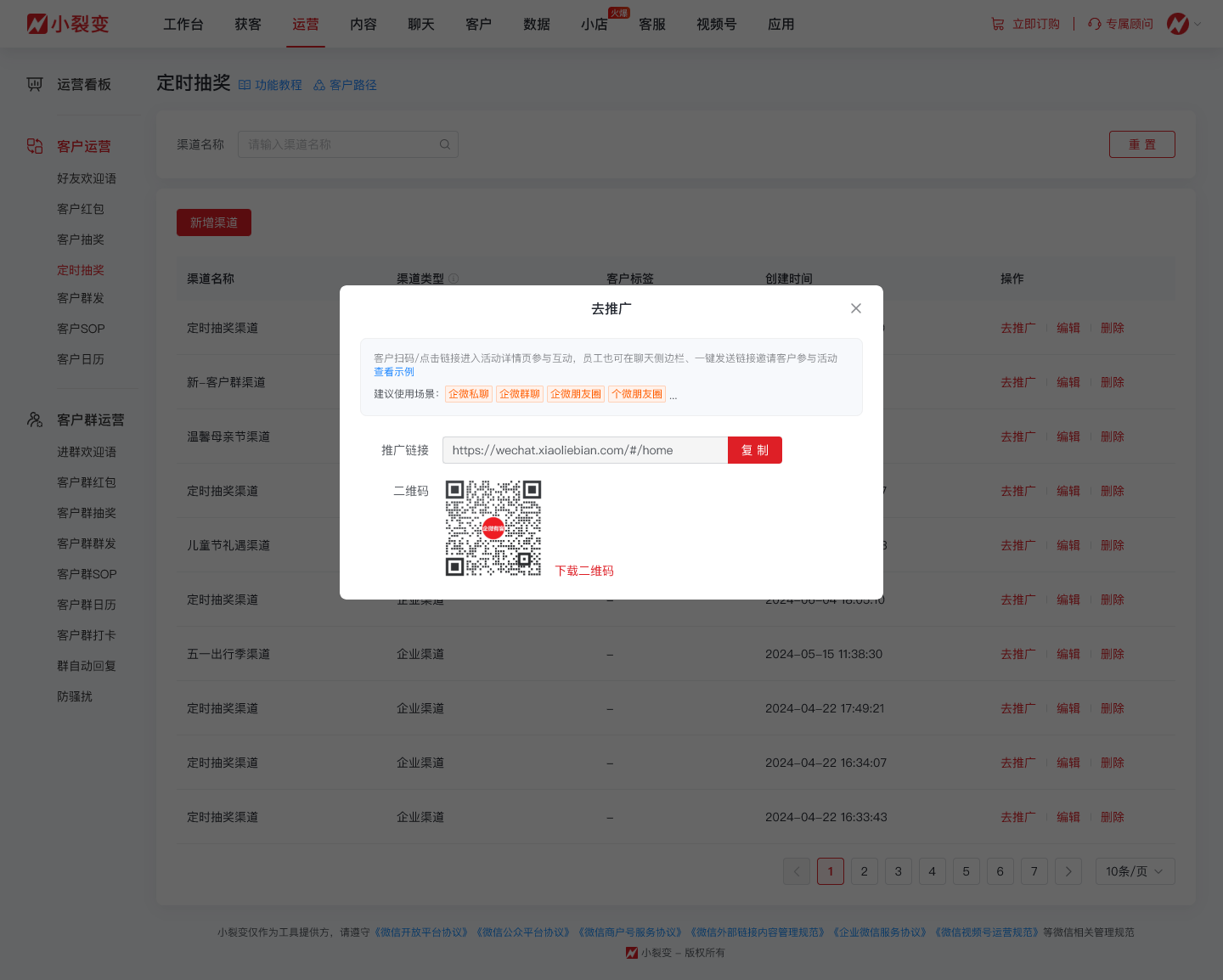Open 功能教程 link
This screenshot has height=980, width=1223.
point(270,85)
